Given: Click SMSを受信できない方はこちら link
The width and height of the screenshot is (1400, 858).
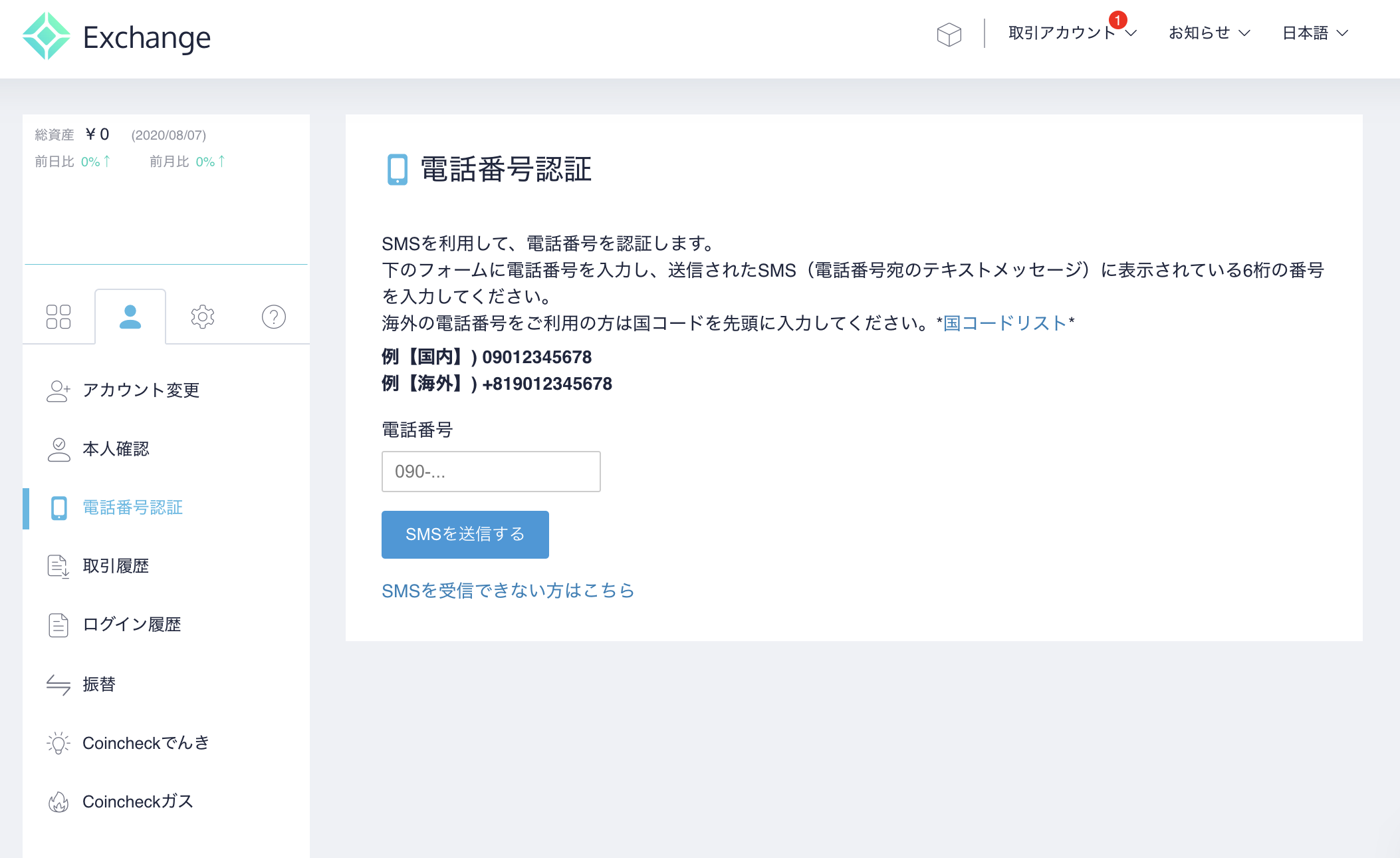Looking at the screenshot, I should pos(508,591).
